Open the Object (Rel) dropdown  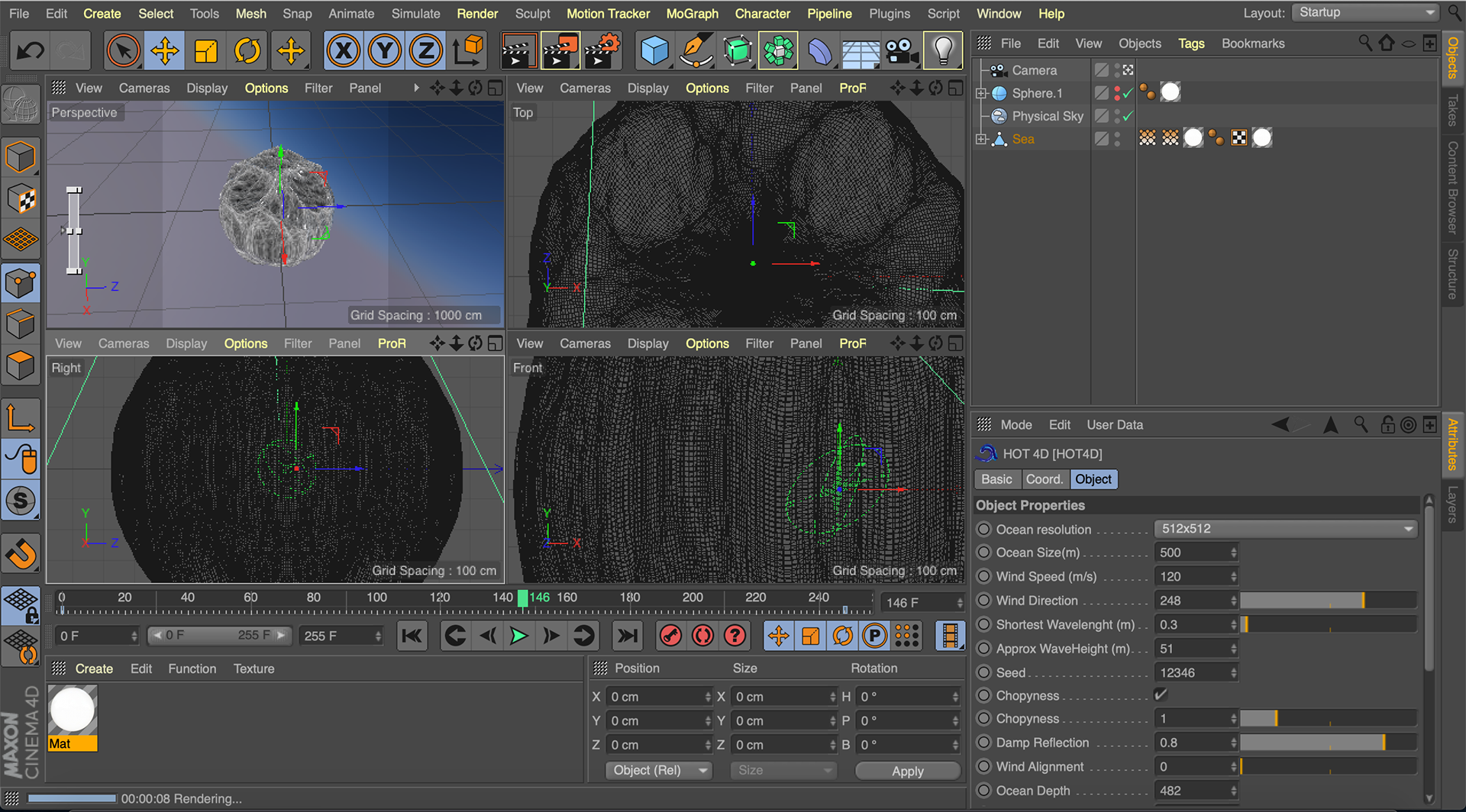tap(658, 770)
